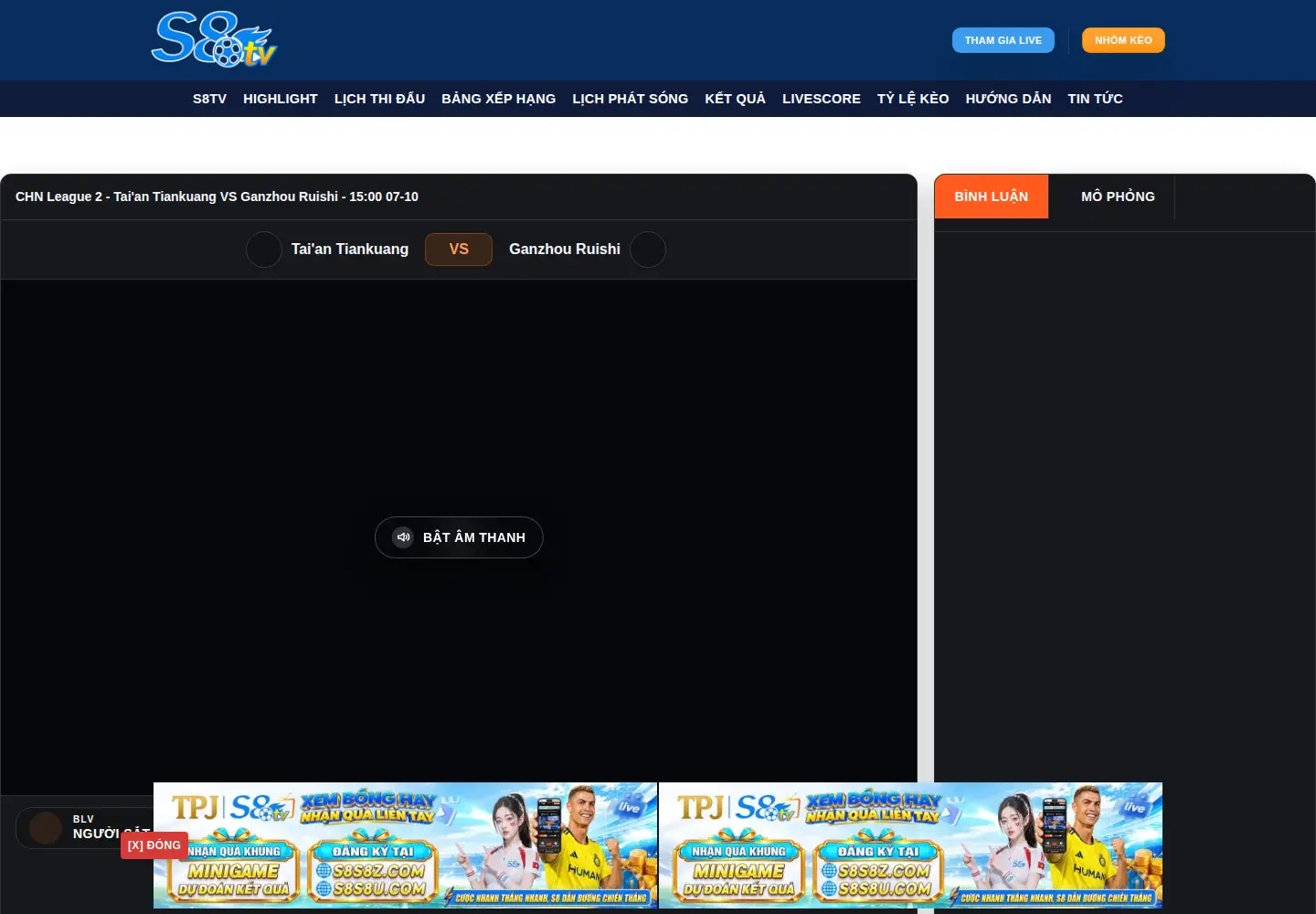The image size is (1316, 914).
Task: Open the S8TV menu item
Action: coord(209,99)
